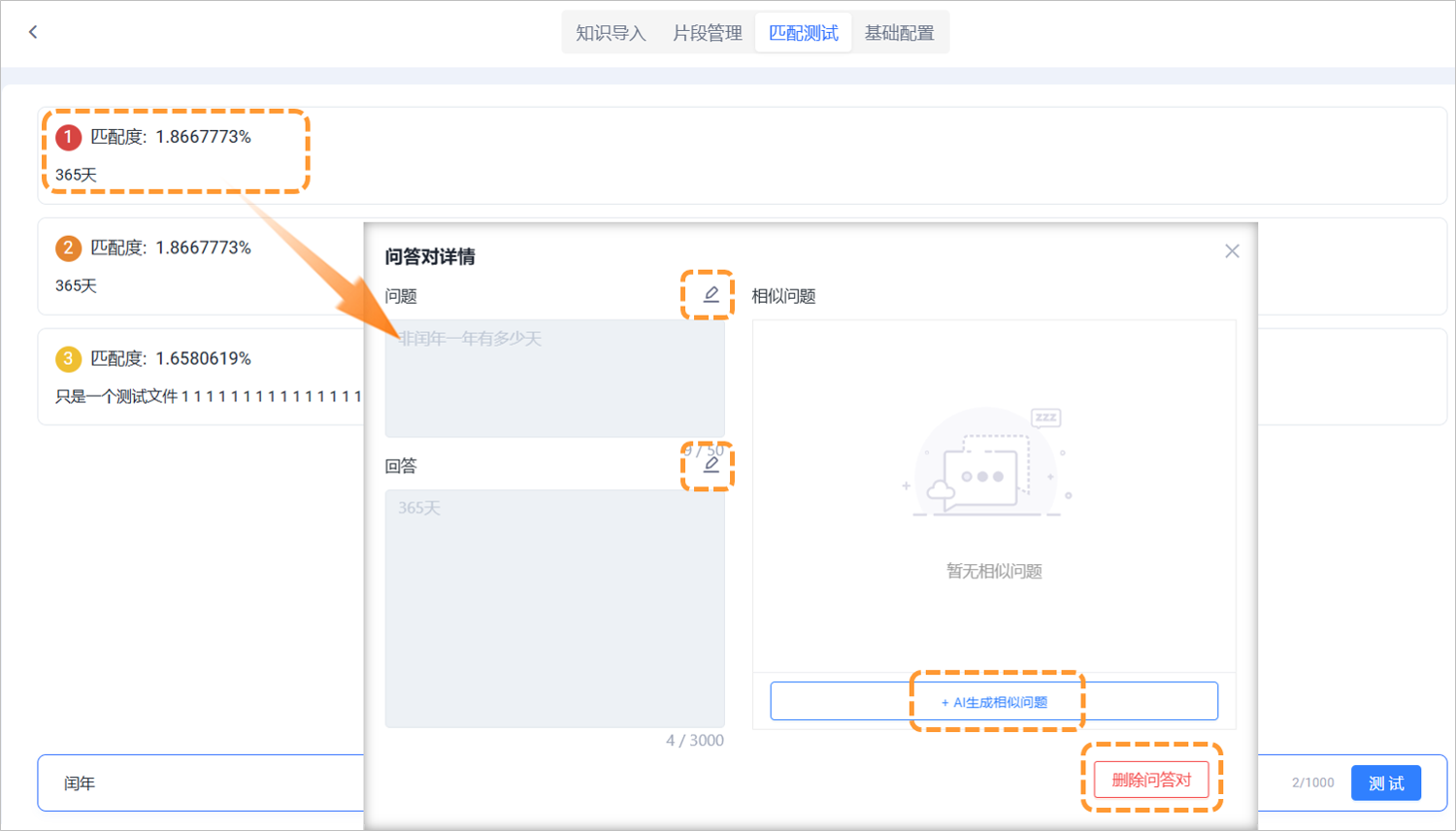Click the blue 测试 button
1456x831 pixels.
[x=1385, y=783]
